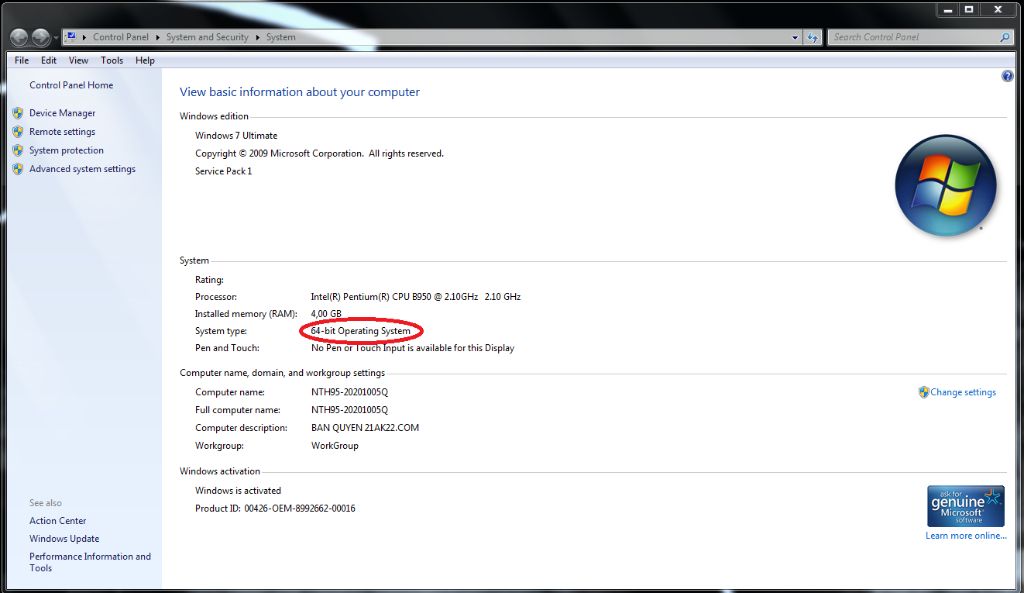This screenshot has width=1024, height=593.
Task: Open the Tools menu
Action: pyautogui.click(x=112, y=60)
